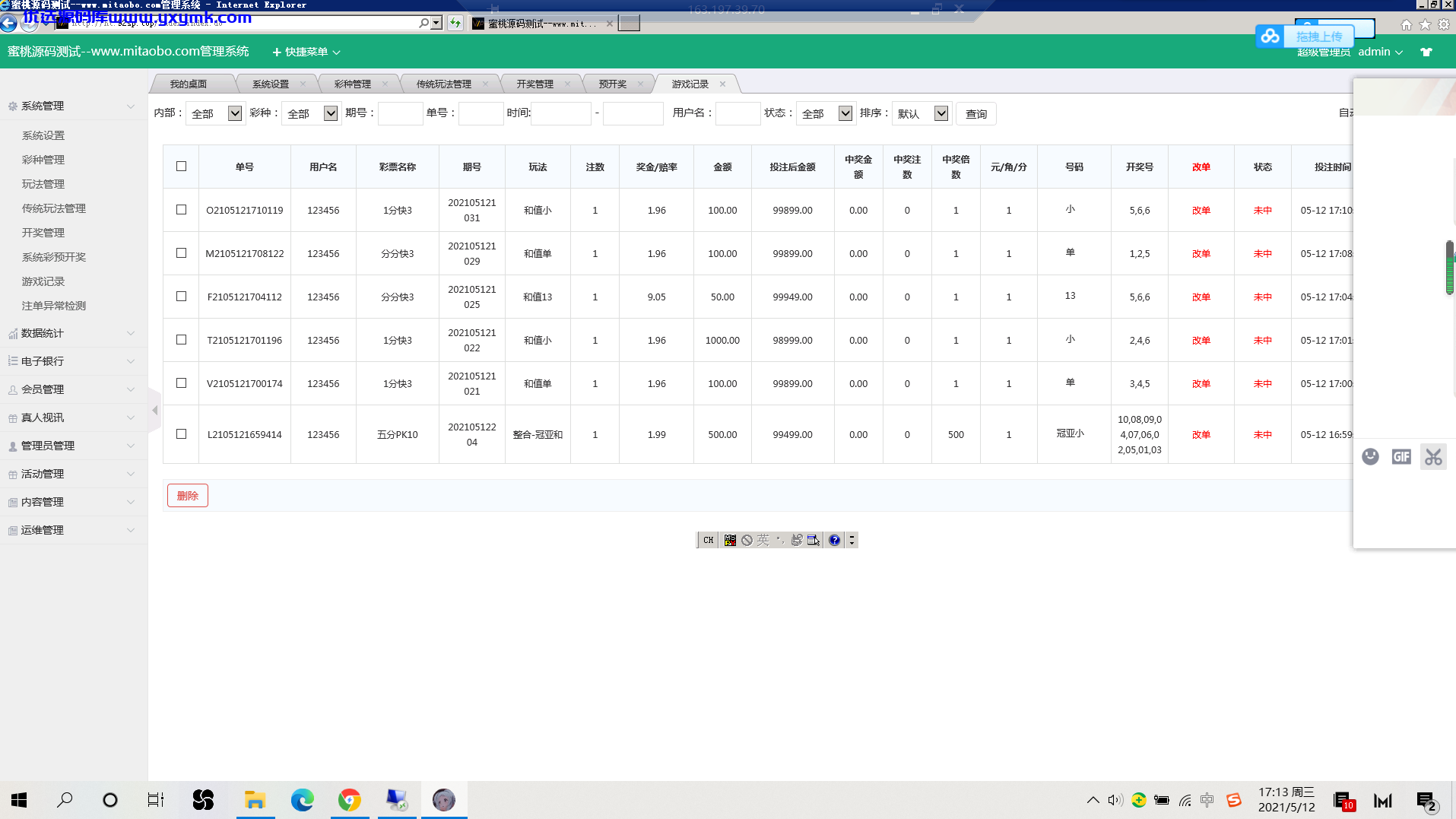
Task: Click the browser back arrow button
Action: coord(8,23)
